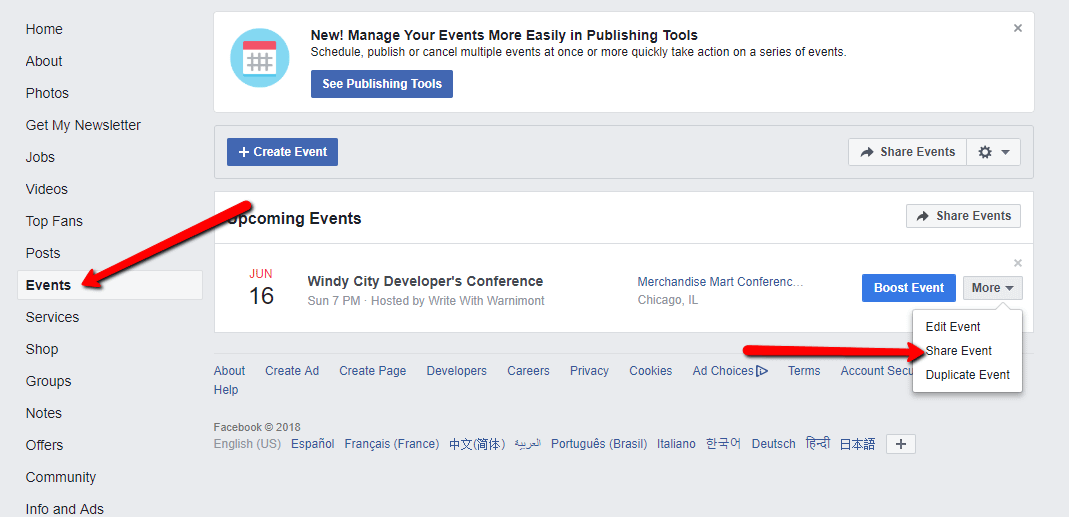Choose Edit Event from the More menu
Viewport: 1069px width, 517px height.
point(953,327)
